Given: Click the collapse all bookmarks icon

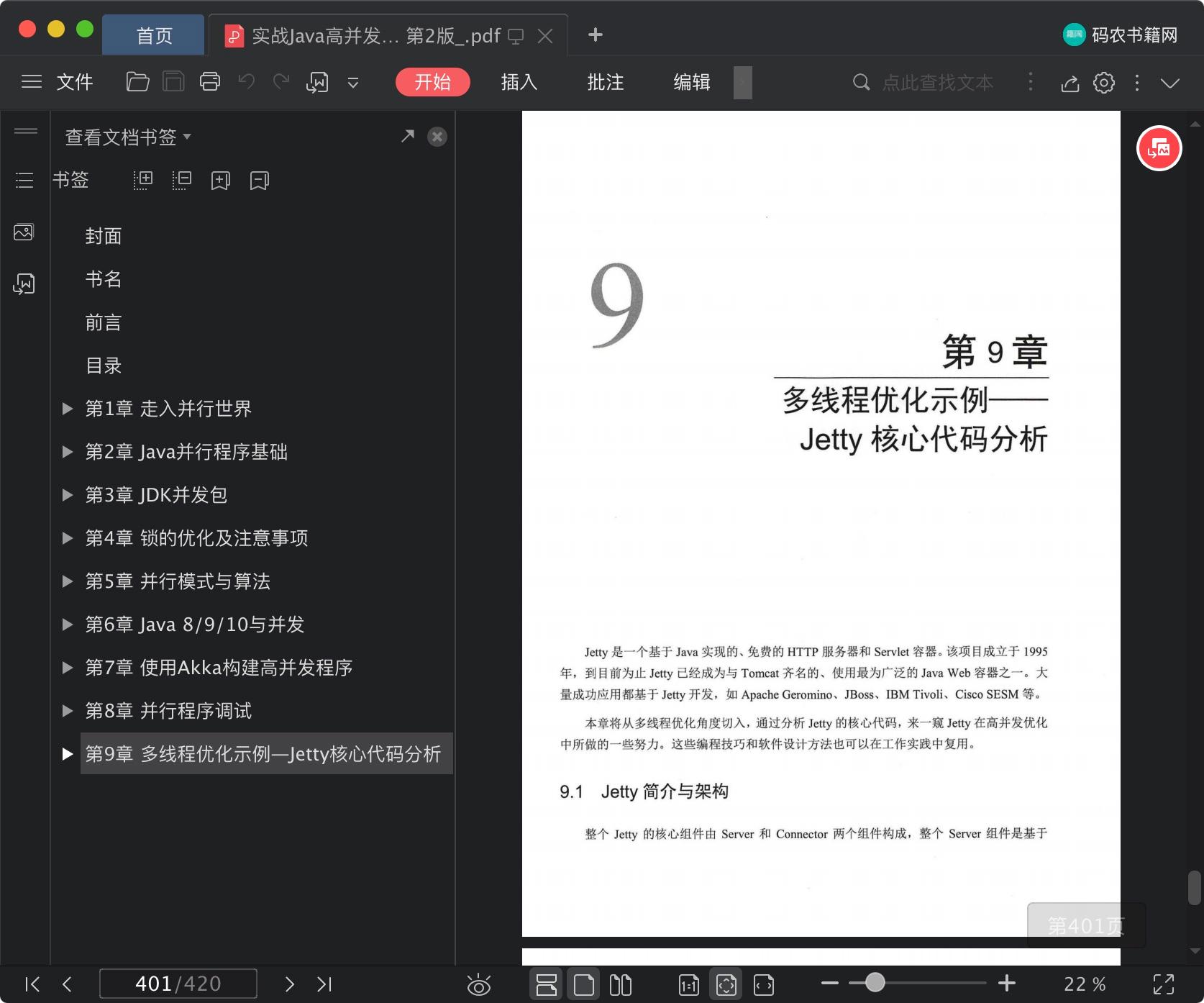Looking at the screenshot, I should pyautogui.click(x=182, y=180).
